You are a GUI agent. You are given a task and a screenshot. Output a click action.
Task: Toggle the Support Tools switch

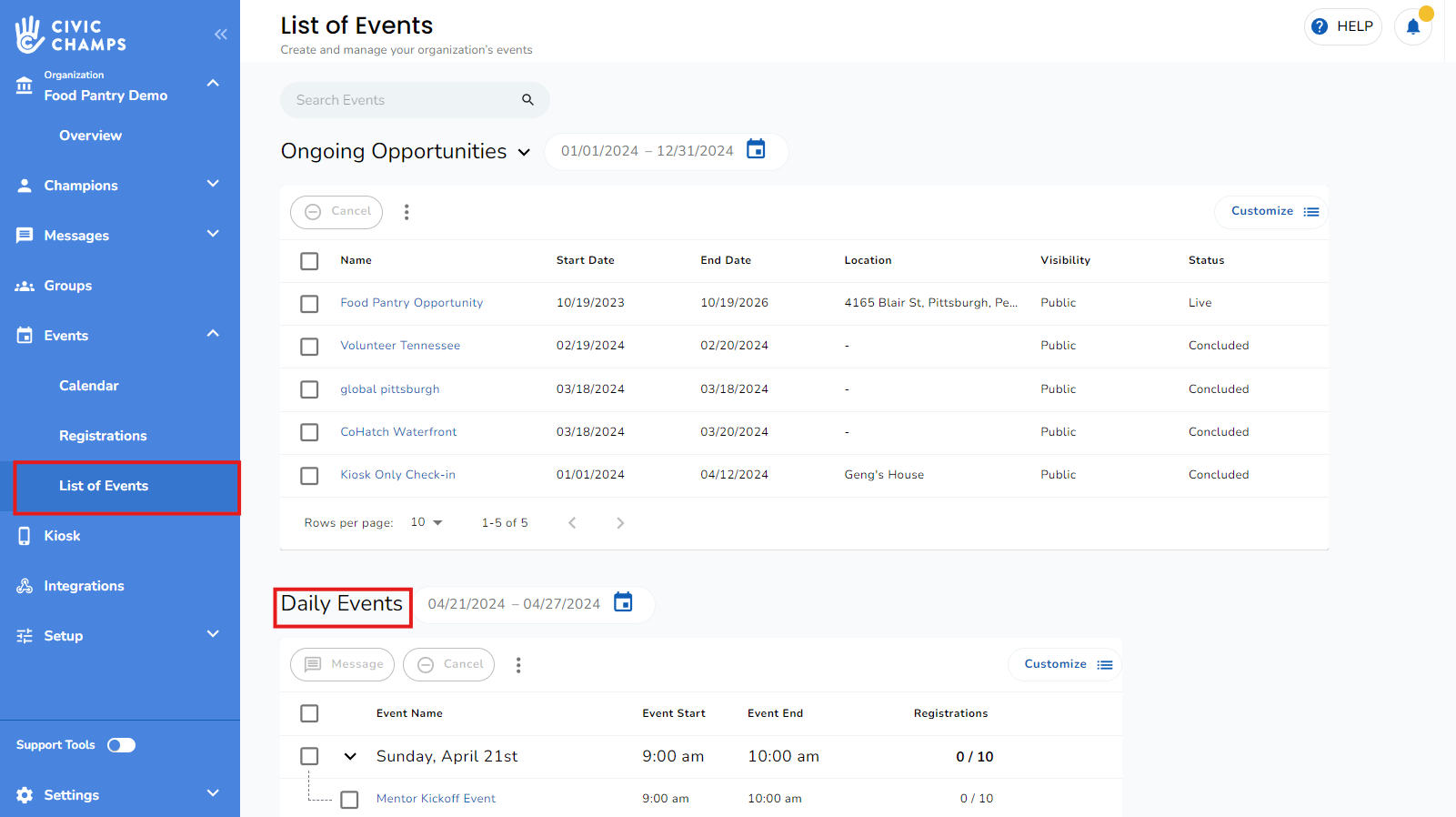pyautogui.click(x=121, y=745)
